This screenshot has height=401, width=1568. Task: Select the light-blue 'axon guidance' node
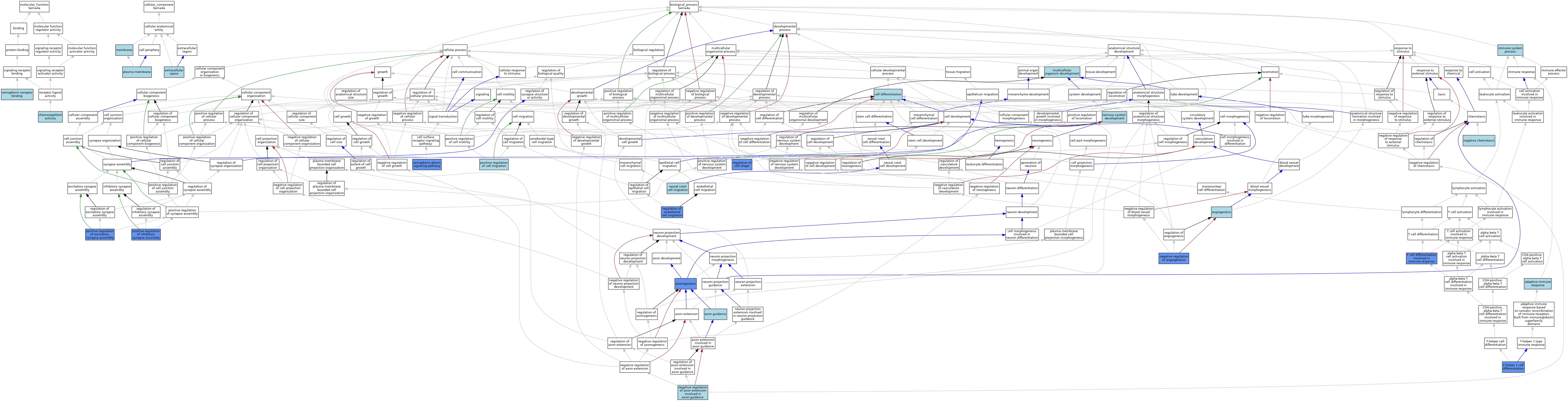715,314
